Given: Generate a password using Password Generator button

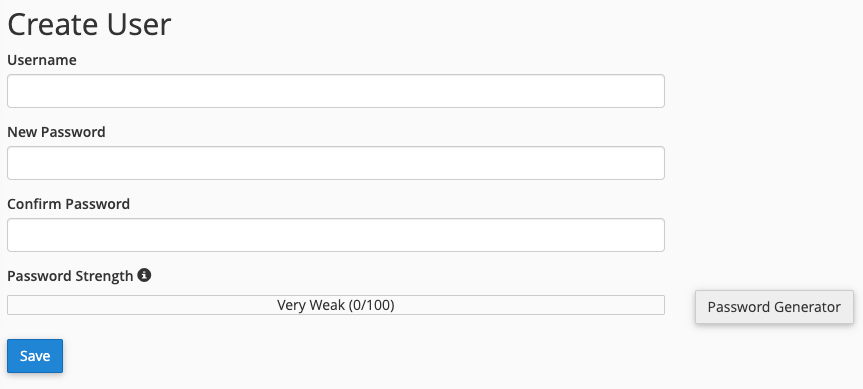Looking at the screenshot, I should pos(774,307).
